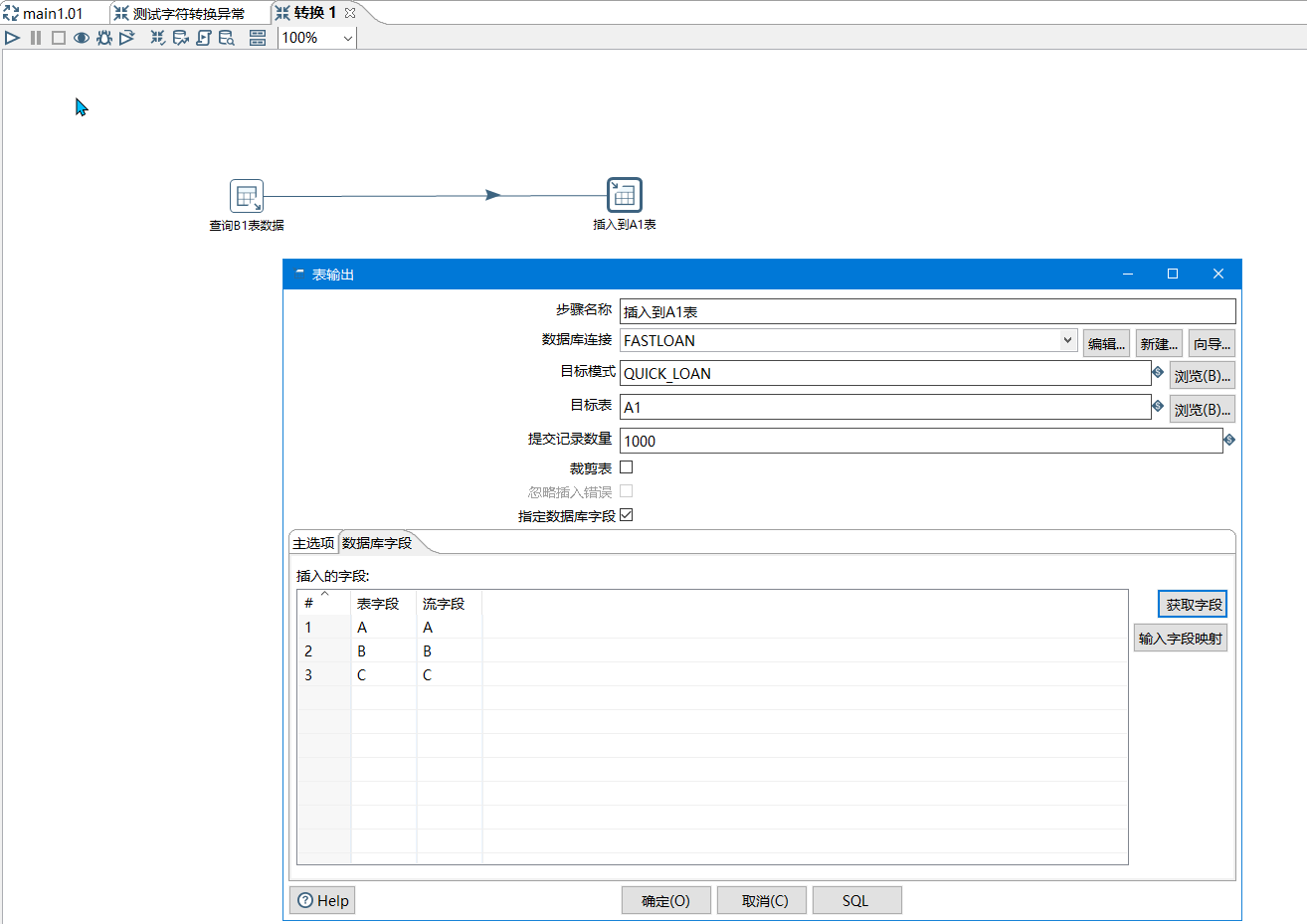Screen dimensions: 1307x924
Task: Browse for target schema with 浏览(B)...
Action: pos(1203,376)
